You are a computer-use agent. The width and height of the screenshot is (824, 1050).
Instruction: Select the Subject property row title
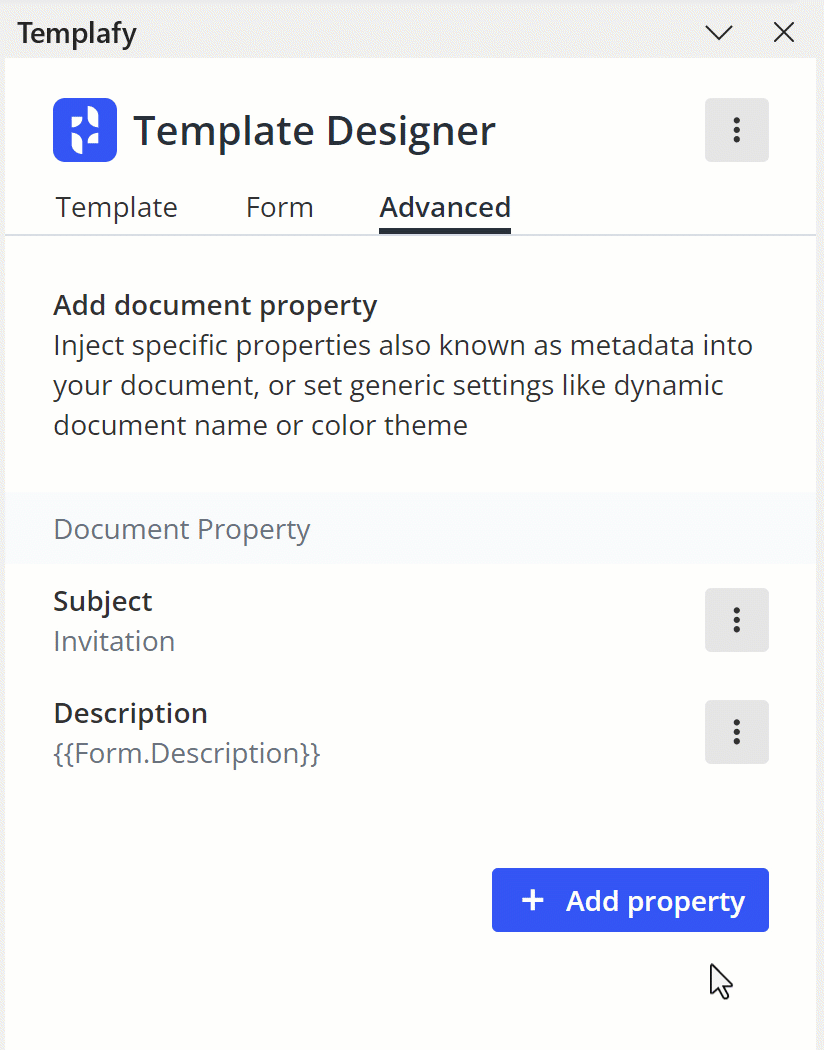(103, 601)
